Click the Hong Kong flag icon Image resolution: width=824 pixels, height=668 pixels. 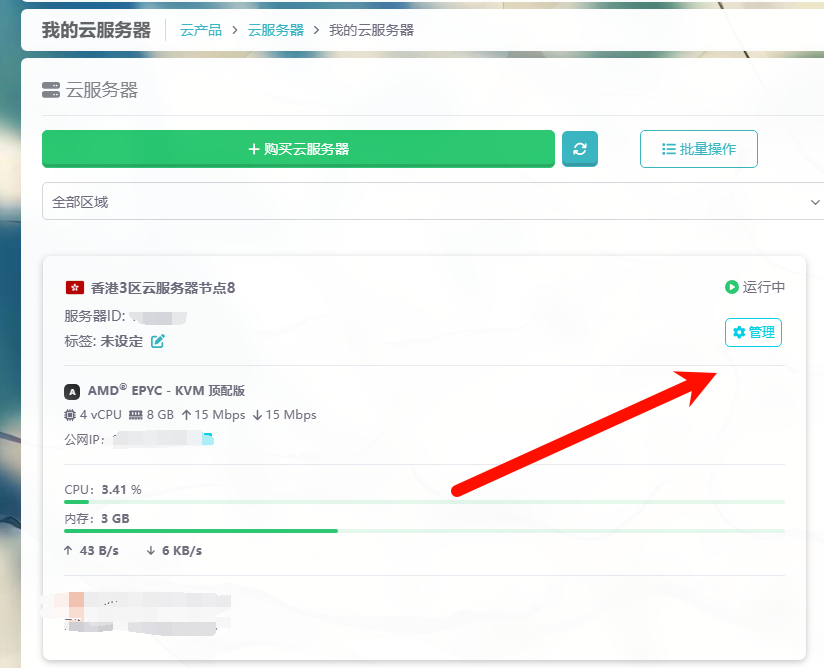pyautogui.click(x=74, y=288)
